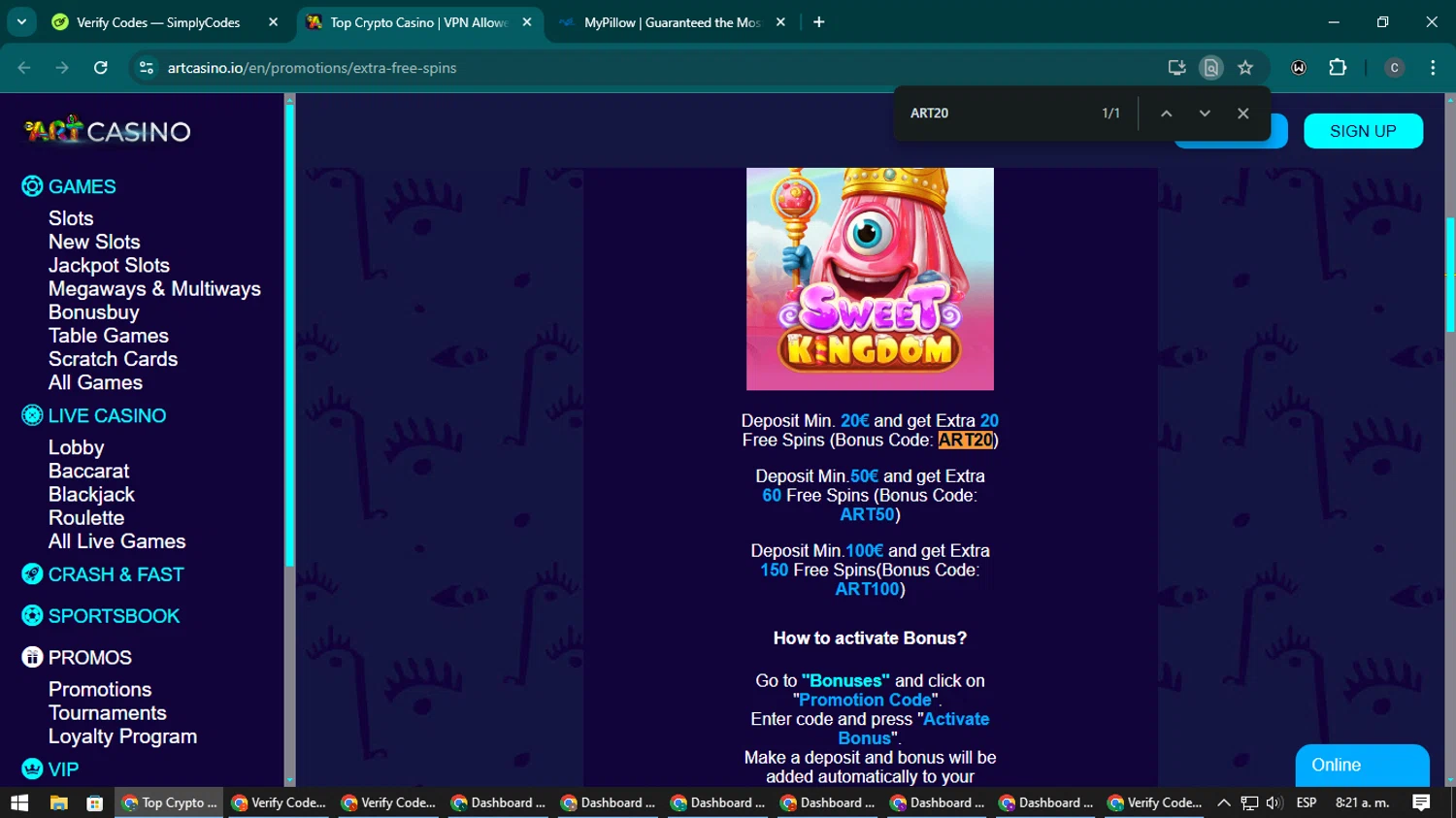
Task: Click the find-in-page search icon in address bar
Action: point(1210,68)
